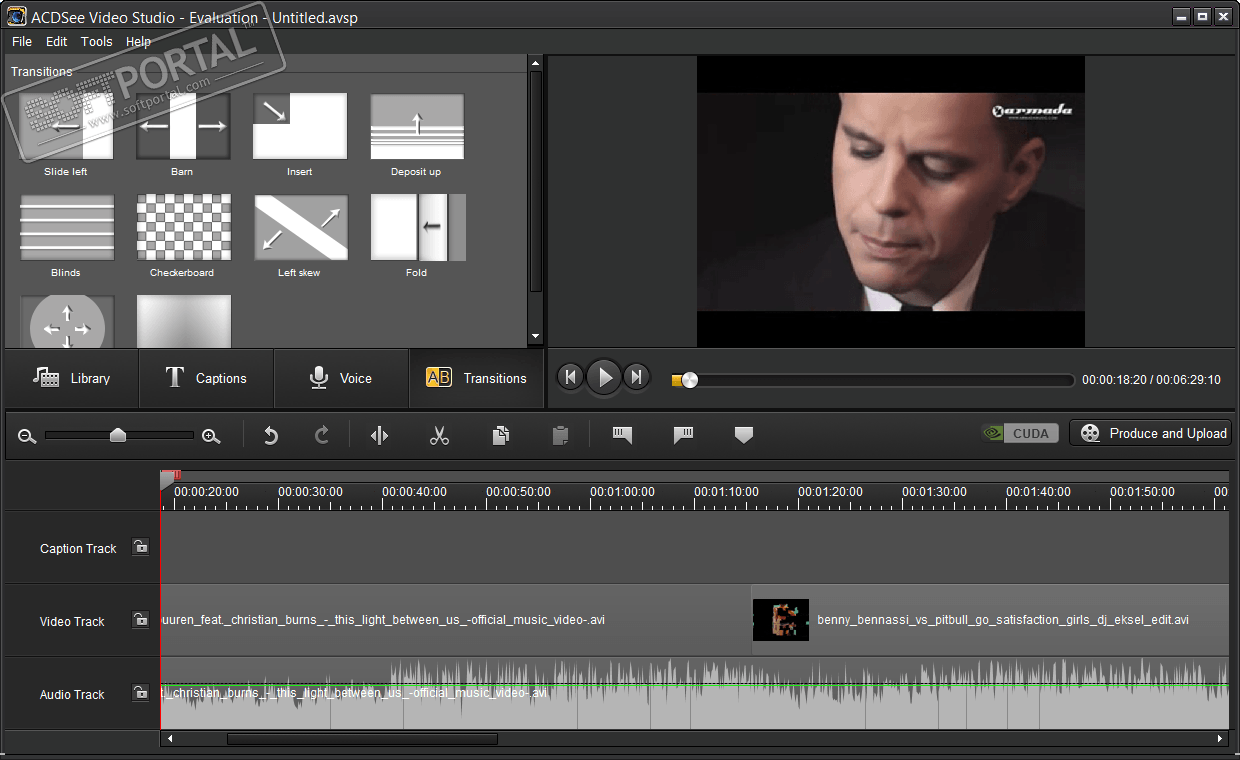Screen dimensions: 1240x760
Task: Click the transitions panel vertical scrollbar thumb
Action: point(535,181)
